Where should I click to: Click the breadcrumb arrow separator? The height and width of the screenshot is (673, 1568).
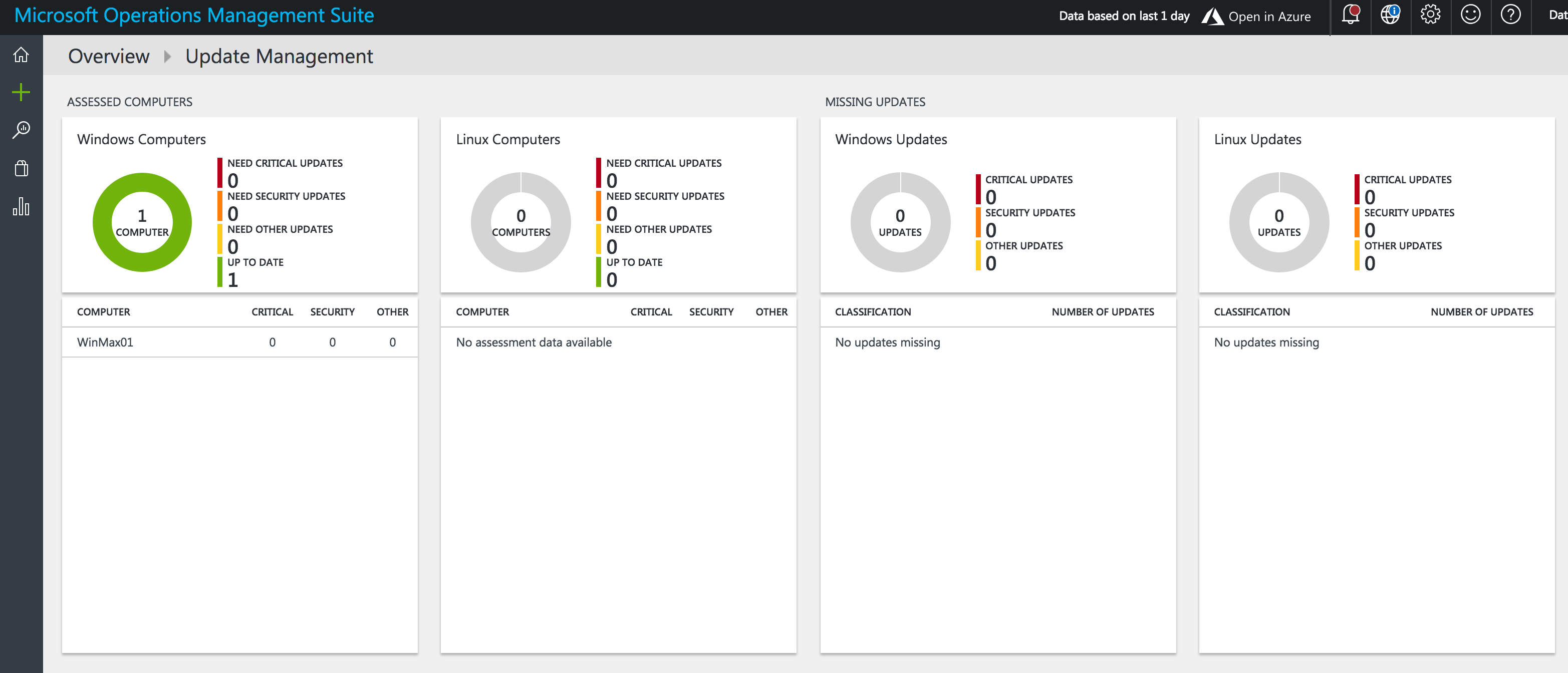(x=167, y=57)
